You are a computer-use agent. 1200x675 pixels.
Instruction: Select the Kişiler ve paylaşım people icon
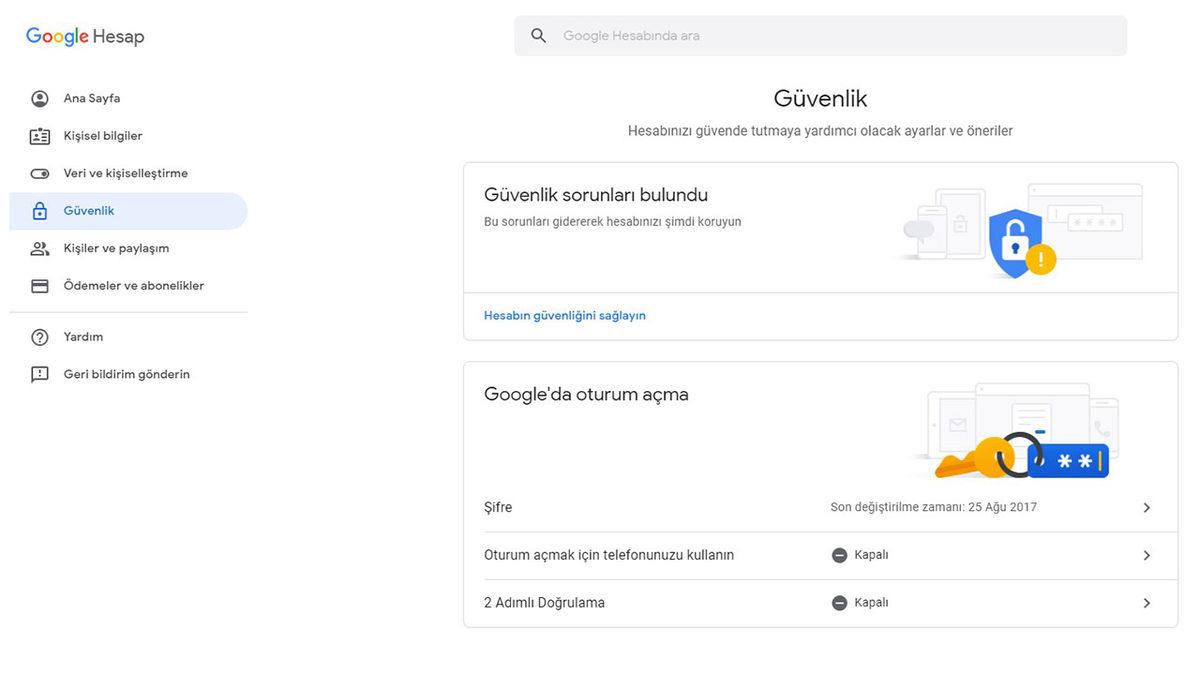pos(39,247)
